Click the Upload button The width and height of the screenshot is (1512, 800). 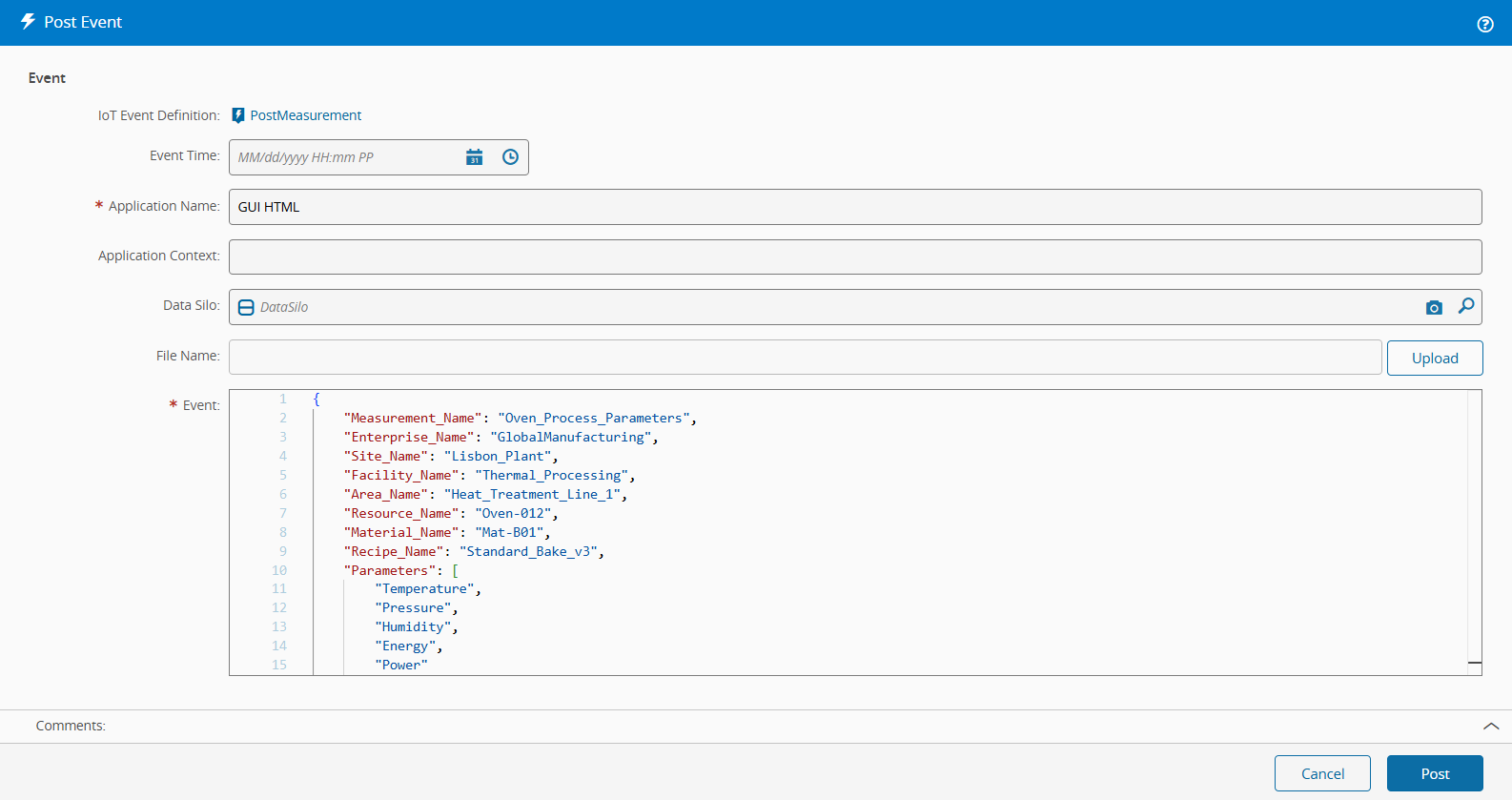pyautogui.click(x=1434, y=358)
